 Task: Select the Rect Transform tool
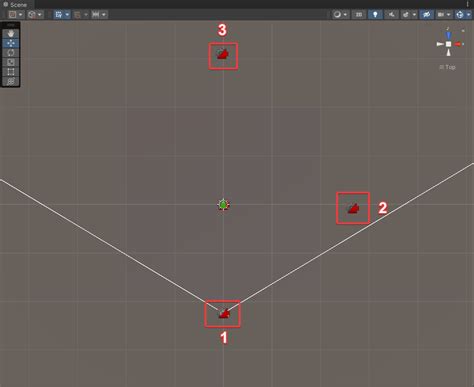(x=11, y=72)
